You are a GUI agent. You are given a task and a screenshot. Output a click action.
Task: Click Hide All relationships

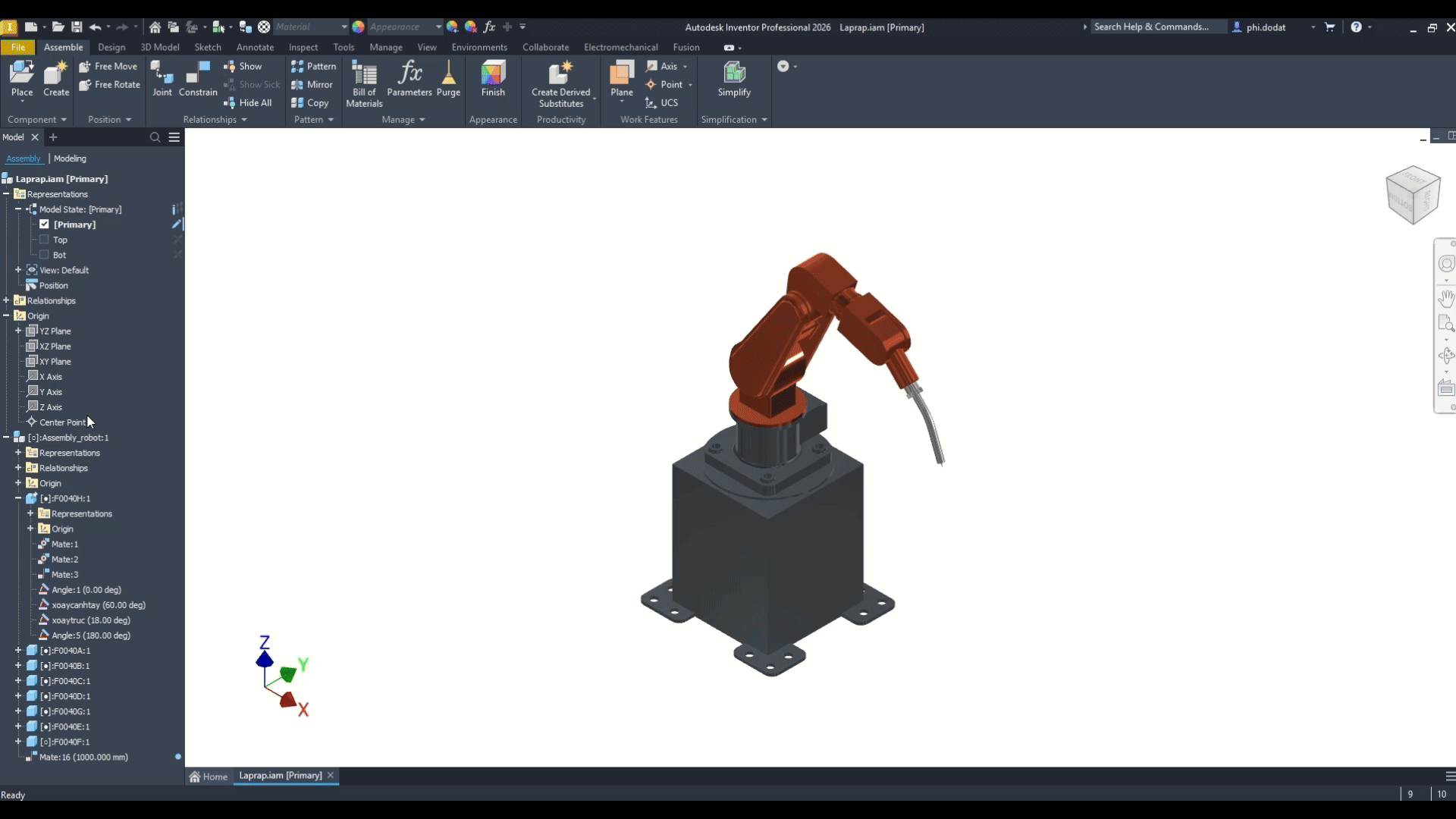point(248,102)
